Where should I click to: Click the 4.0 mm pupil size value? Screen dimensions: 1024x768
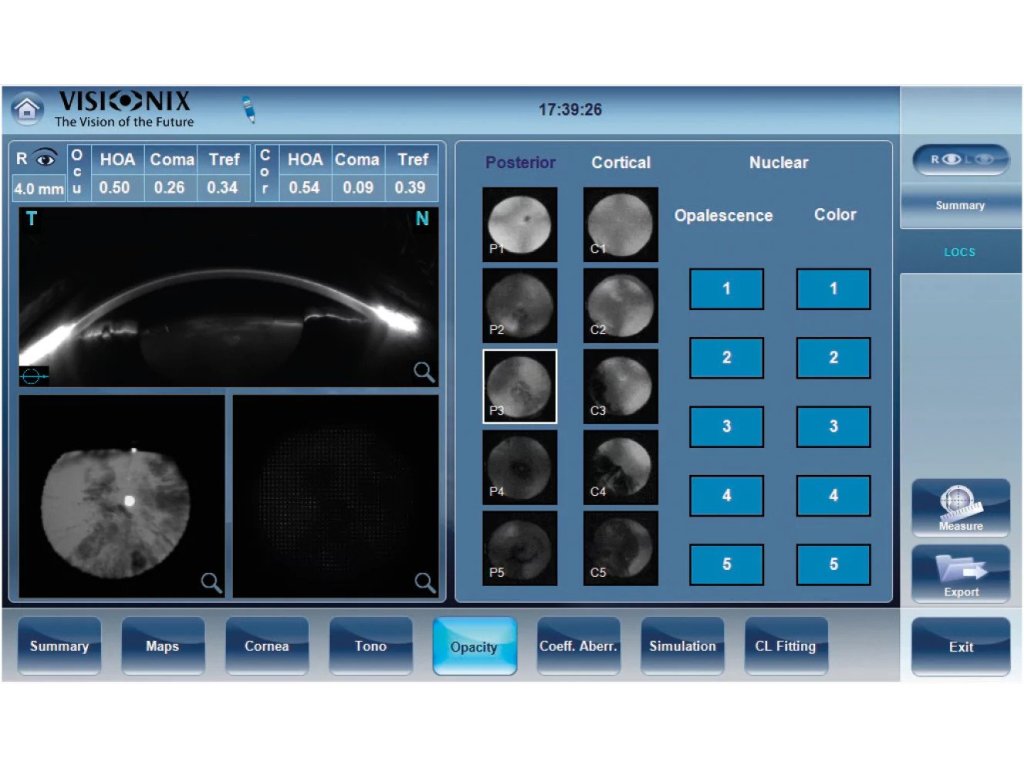pyautogui.click(x=39, y=189)
